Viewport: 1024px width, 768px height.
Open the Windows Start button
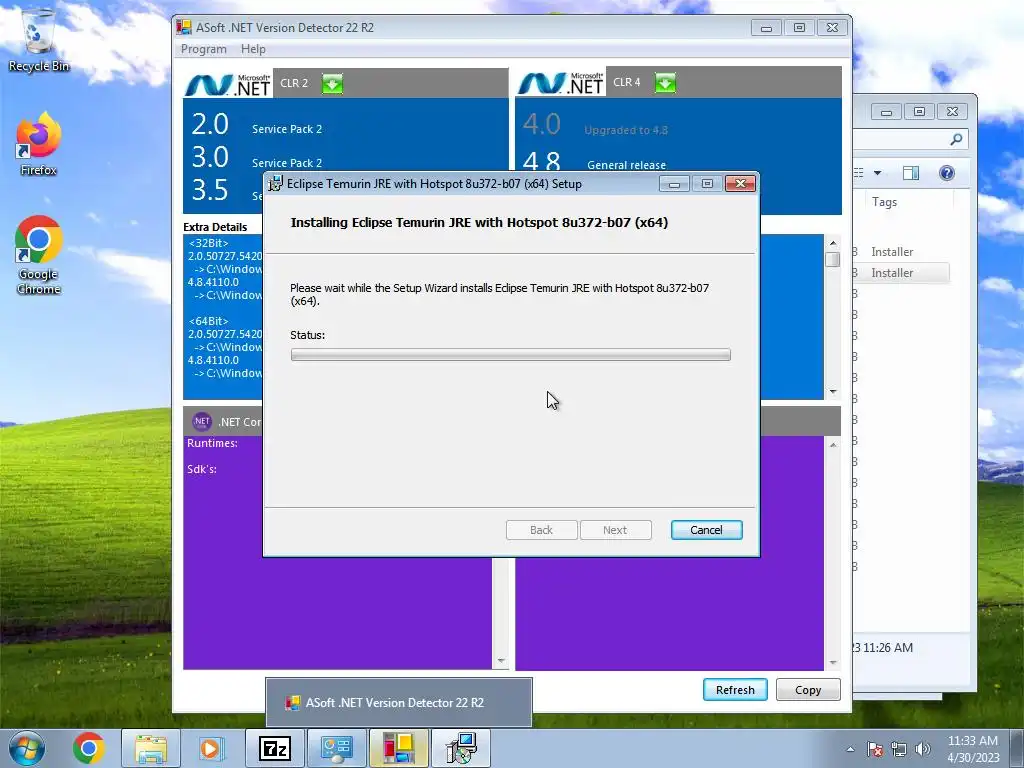click(26, 748)
